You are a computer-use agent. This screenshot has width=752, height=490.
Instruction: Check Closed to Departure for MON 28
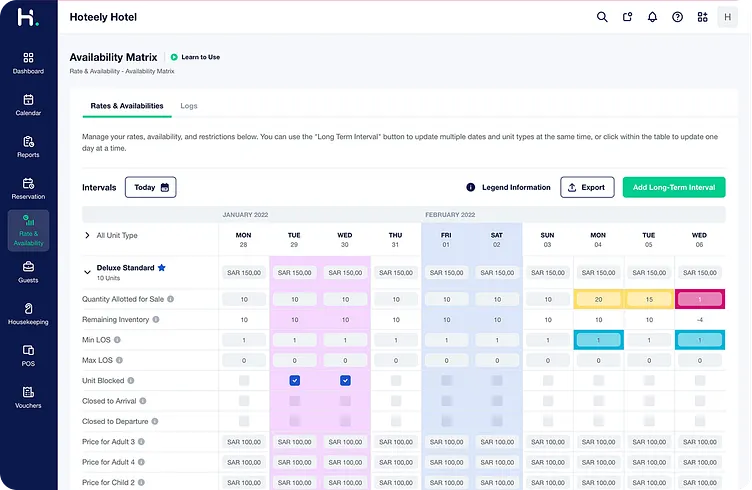pyautogui.click(x=244, y=421)
